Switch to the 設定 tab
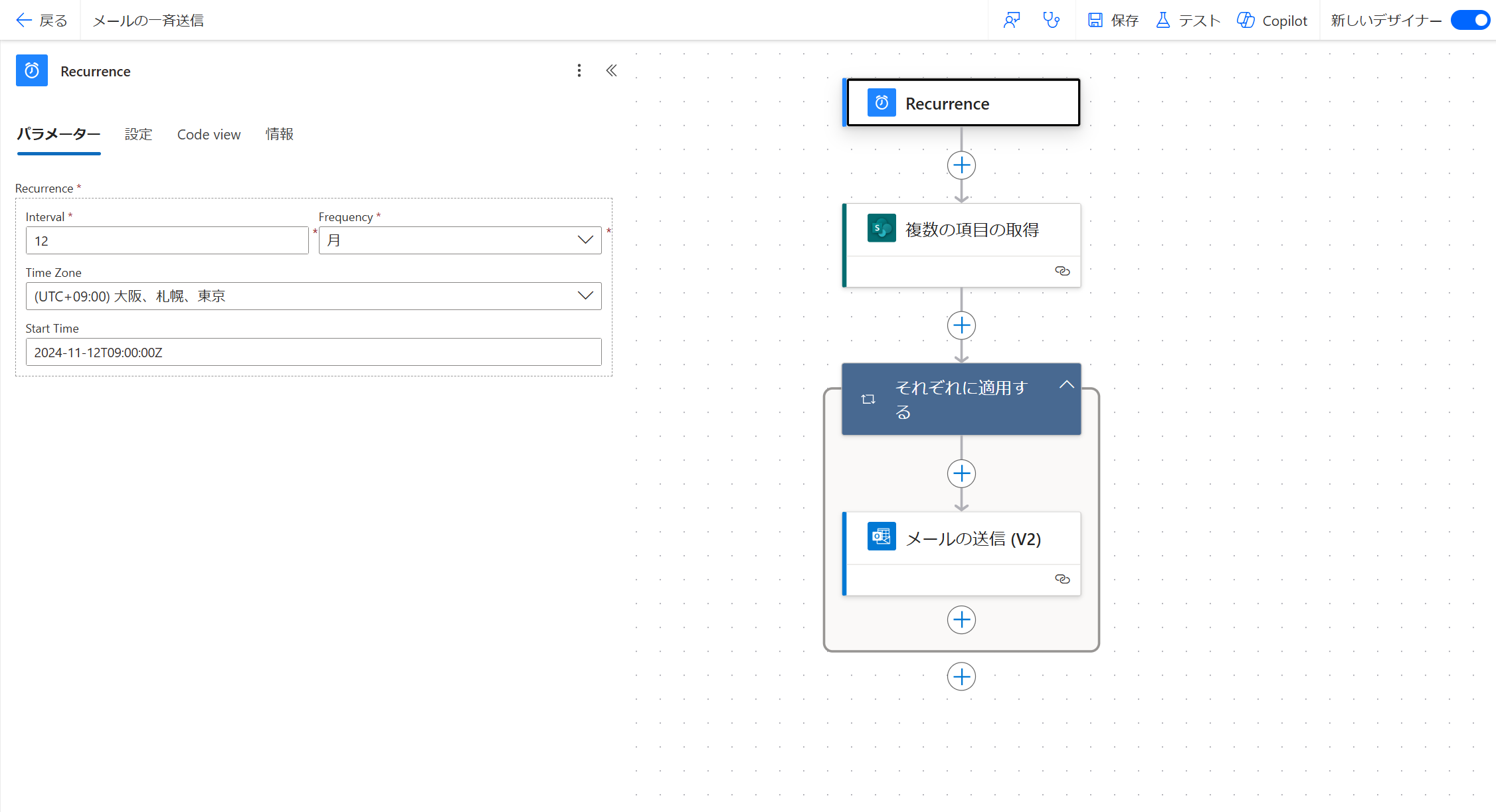The height and width of the screenshot is (812, 1496). coord(138,134)
